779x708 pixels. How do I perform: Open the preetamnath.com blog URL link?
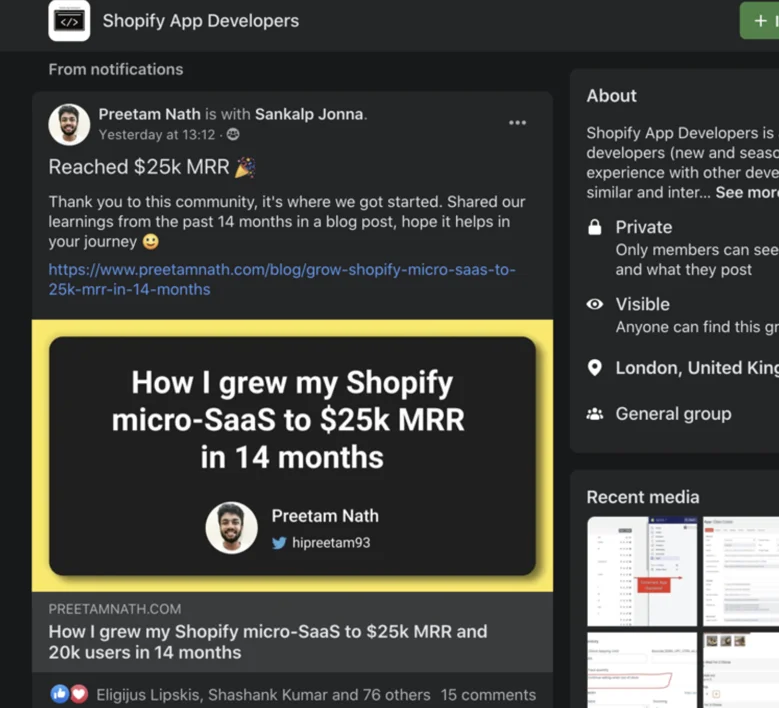[x=281, y=279]
